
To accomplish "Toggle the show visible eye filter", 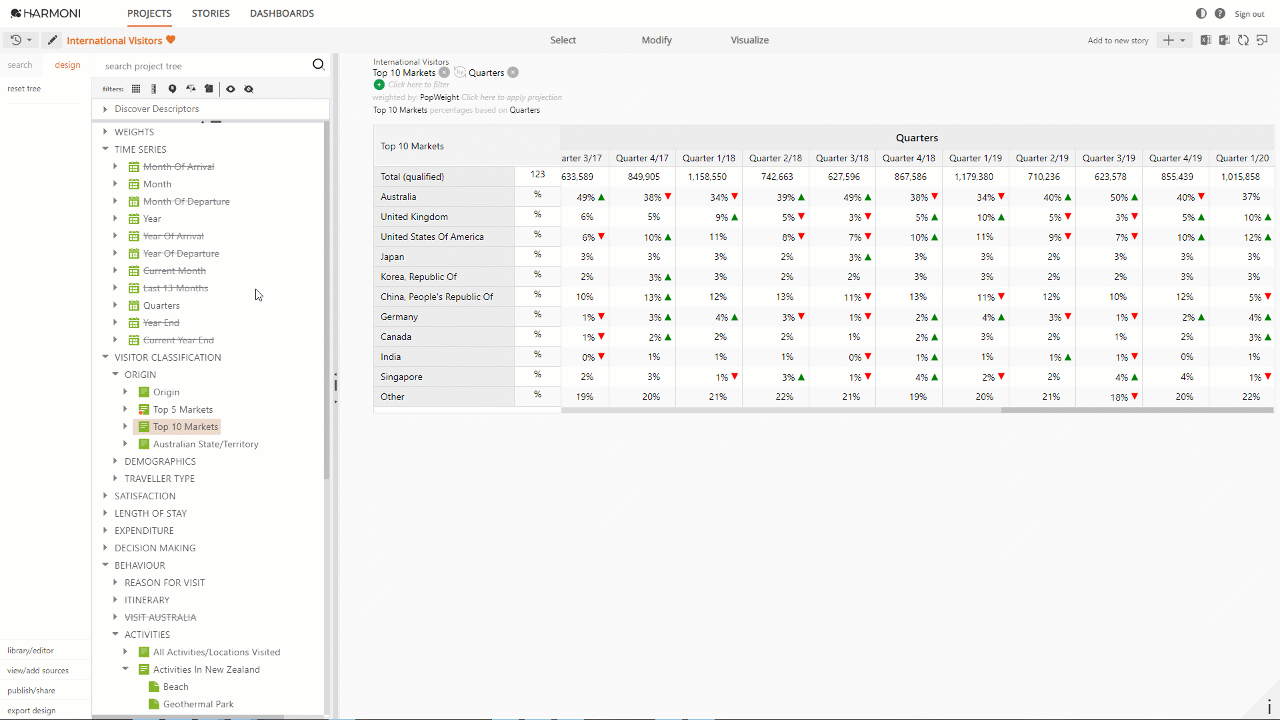I will pos(230,89).
